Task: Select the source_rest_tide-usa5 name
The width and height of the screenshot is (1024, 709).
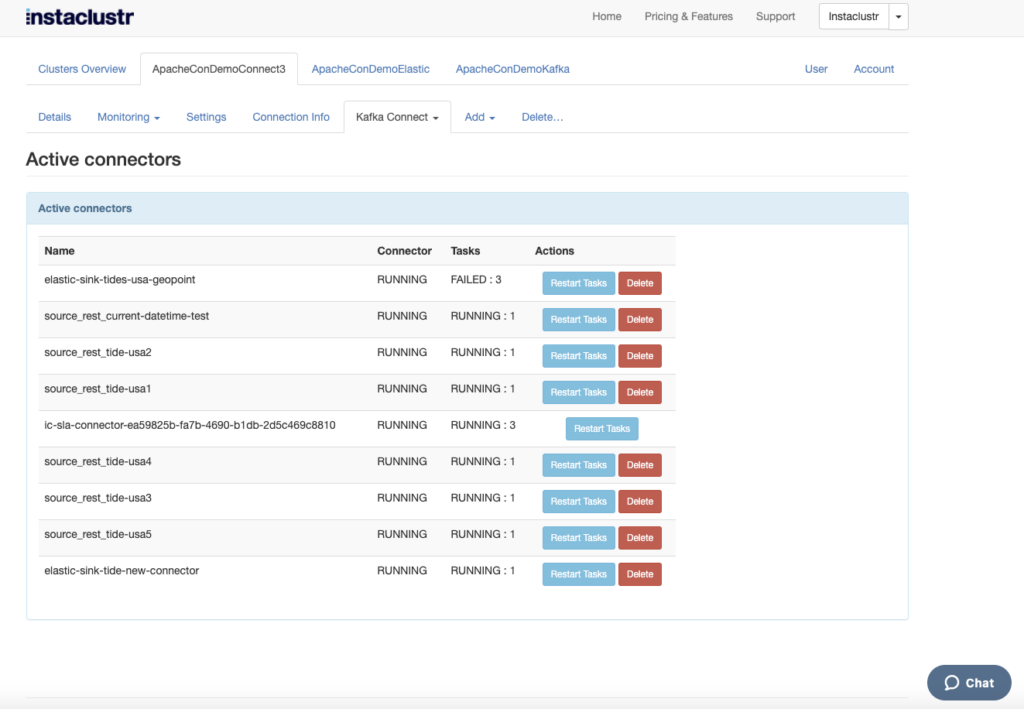Action: click(x=98, y=534)
